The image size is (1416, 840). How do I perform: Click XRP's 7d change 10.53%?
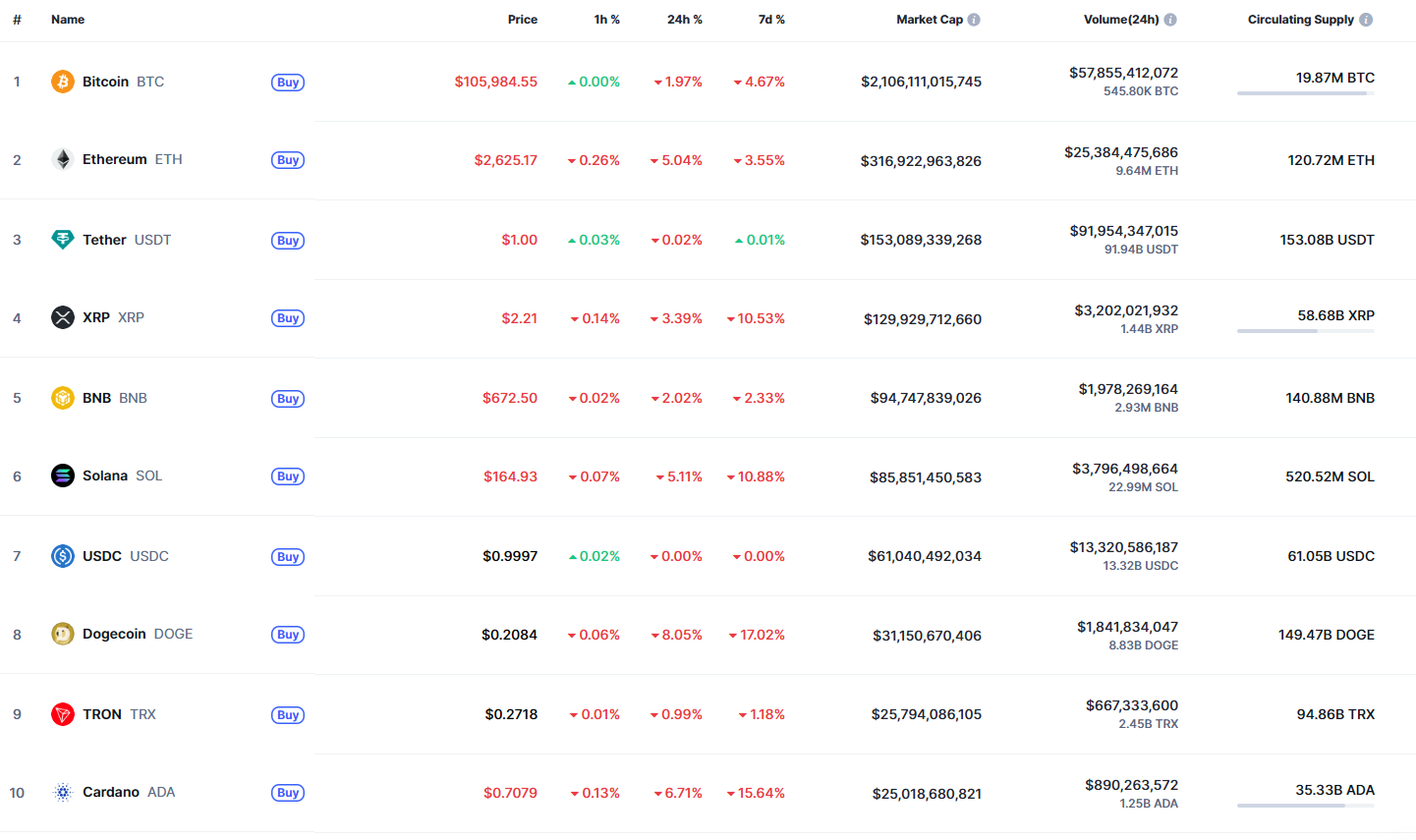(757, 318)
